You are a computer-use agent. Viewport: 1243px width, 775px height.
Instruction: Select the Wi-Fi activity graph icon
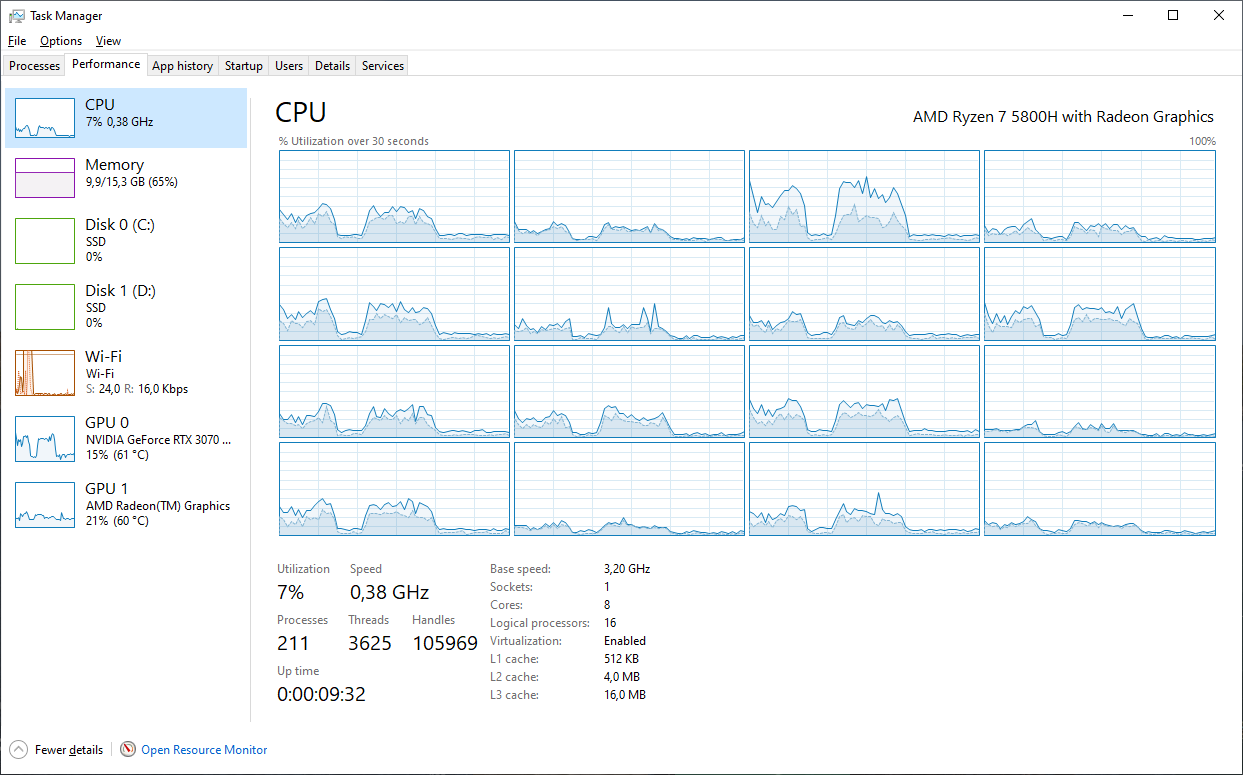click(x=44, y=372)
